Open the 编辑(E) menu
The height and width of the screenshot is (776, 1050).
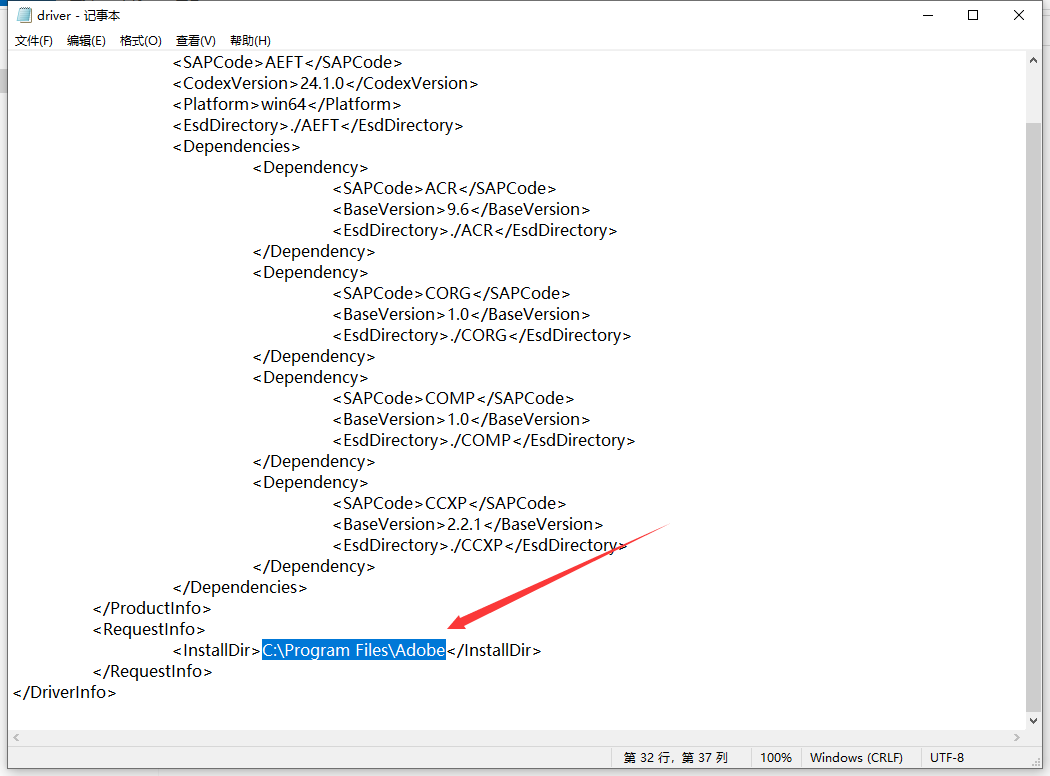86,41
